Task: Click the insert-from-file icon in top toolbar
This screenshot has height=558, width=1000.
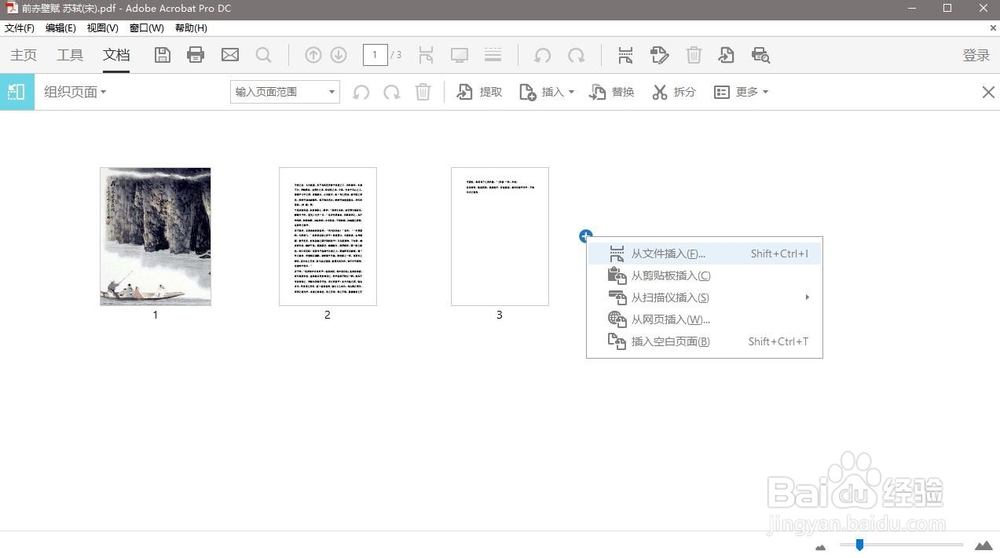Action: click(x=625, y=55)
